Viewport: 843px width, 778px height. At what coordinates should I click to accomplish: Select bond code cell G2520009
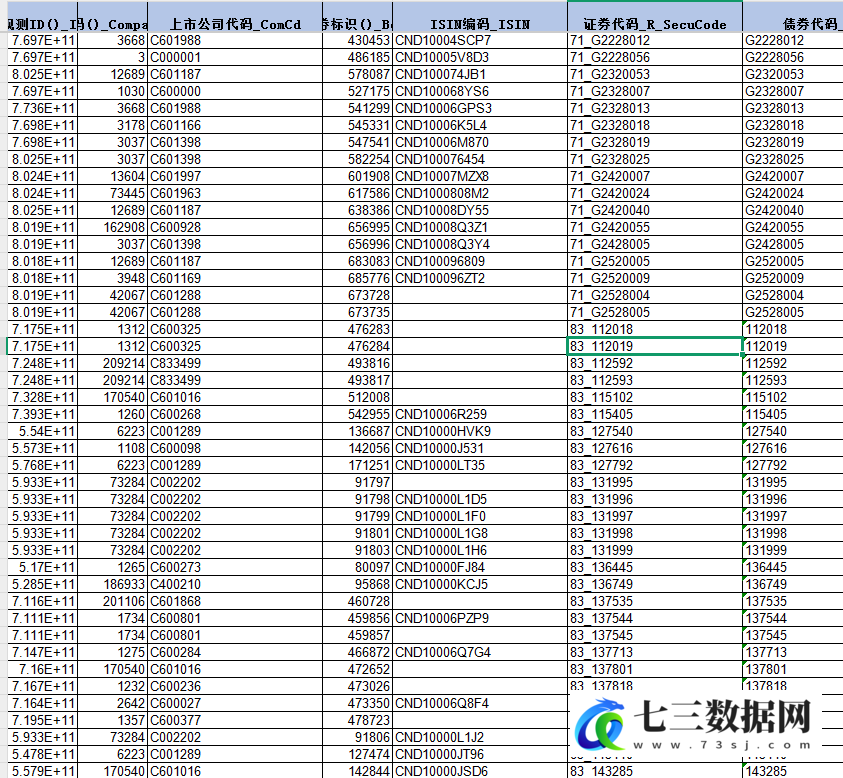point(793,279)
